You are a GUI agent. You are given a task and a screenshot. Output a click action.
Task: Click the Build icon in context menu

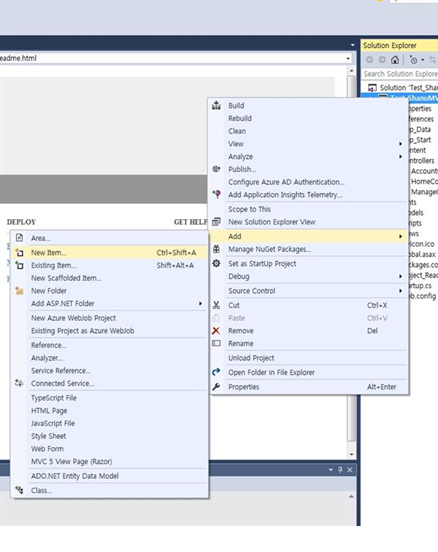(216, 105)
